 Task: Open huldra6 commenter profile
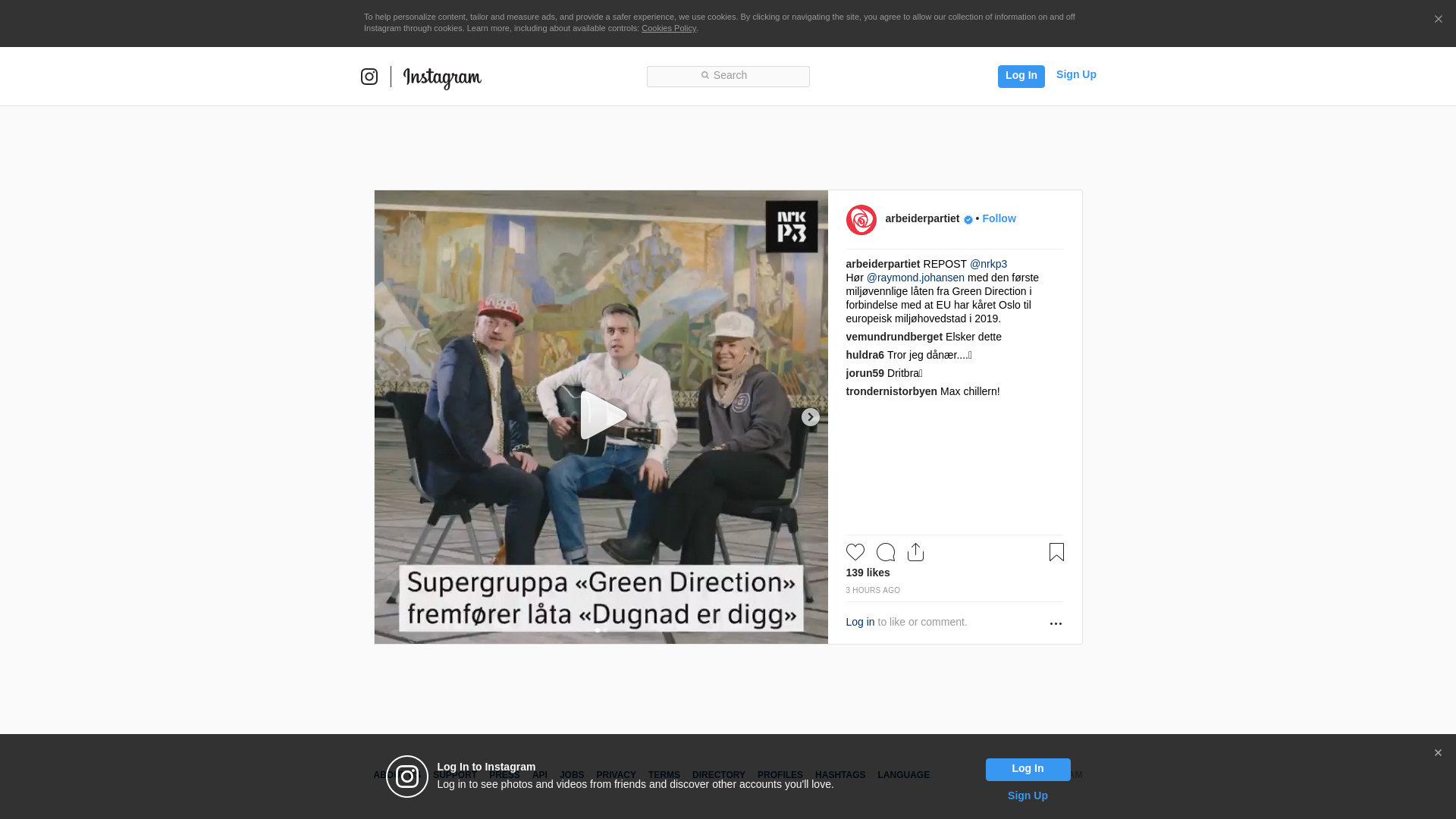(x=865, y=355)
